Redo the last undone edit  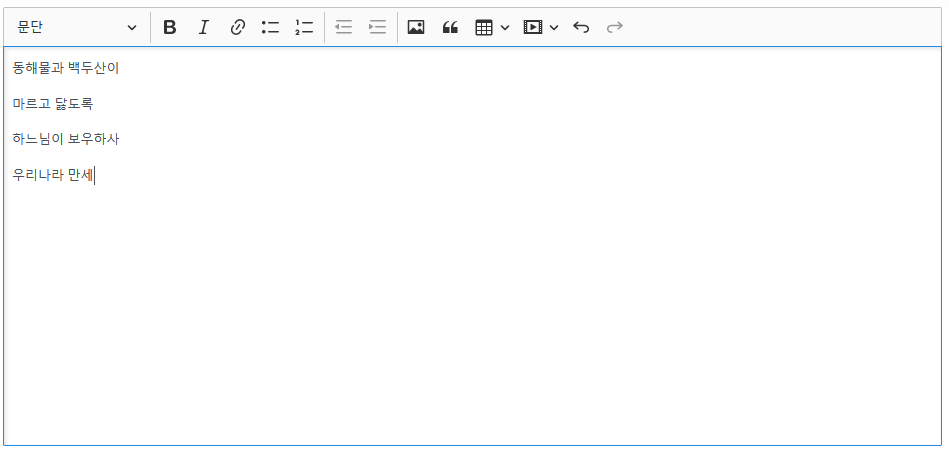[615, 27]
